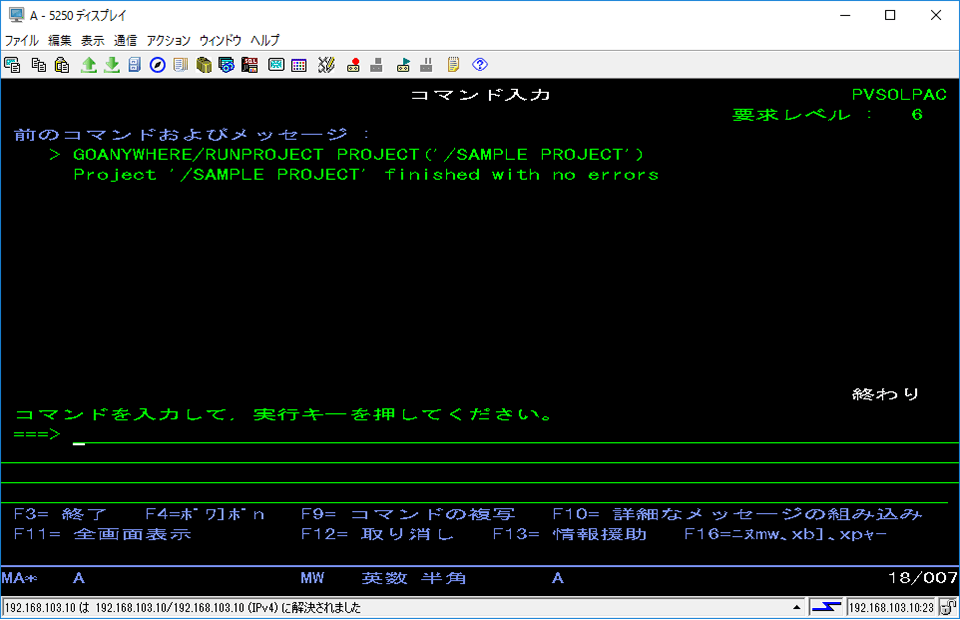This screenshot has height=620, width=960.
Task: Click the 終わり indicator text
Action: click(885, 395)
